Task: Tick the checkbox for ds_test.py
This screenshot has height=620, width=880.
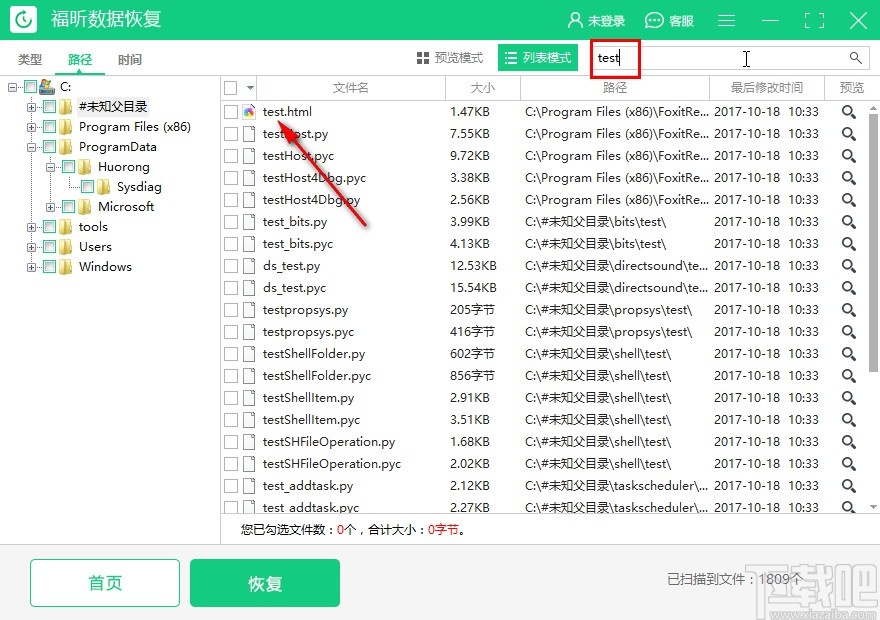Action: (231, 266)
